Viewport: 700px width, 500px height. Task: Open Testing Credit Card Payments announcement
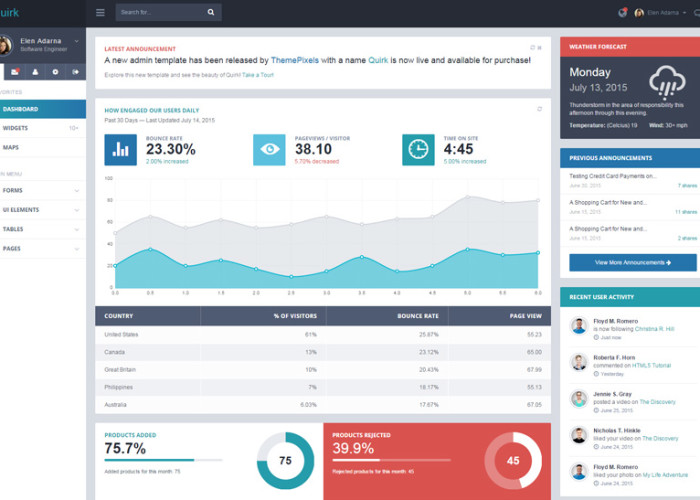coord(613,176)
